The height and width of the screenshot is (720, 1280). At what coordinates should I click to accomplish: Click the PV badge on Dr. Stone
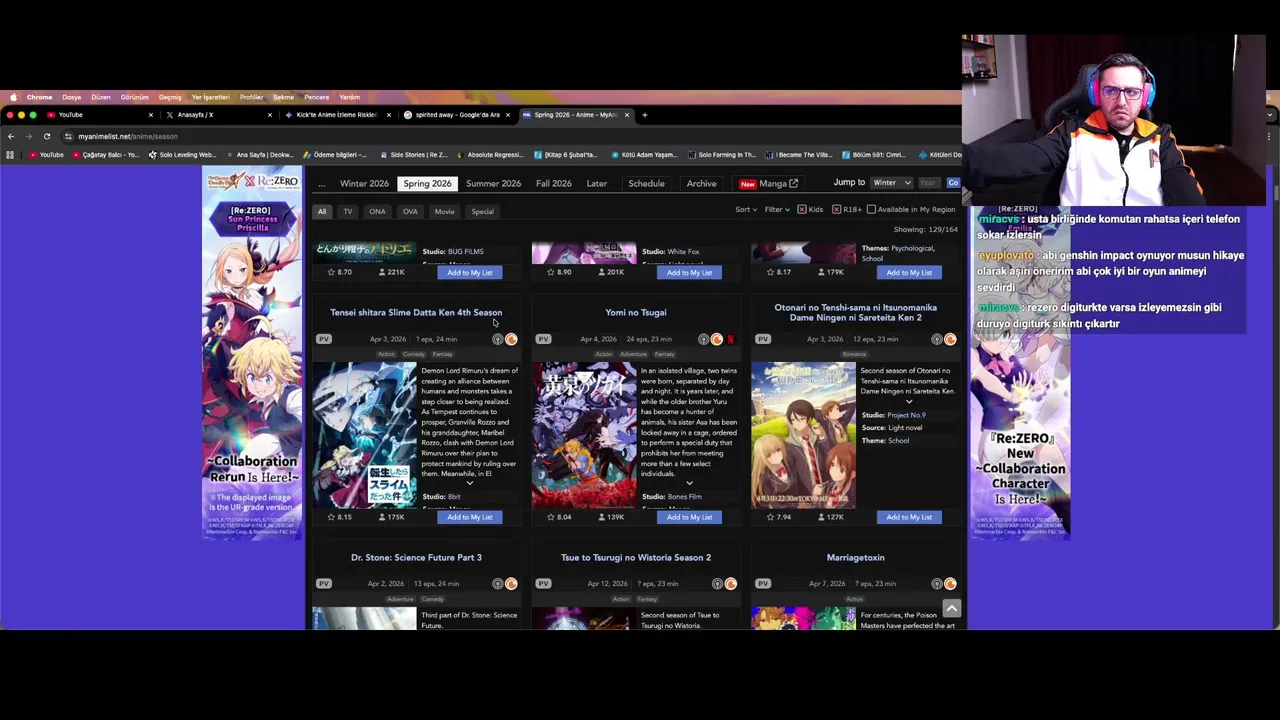pyautogui.click(x=323, y=583)
